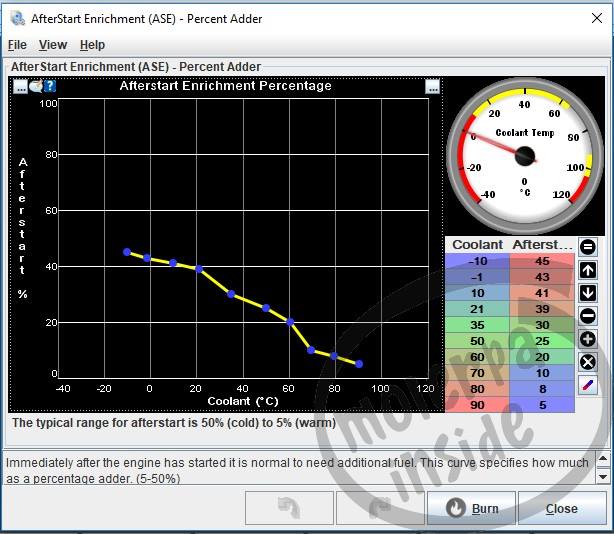Select Afterstart cell with value 25
The height and width of the screenshot is (534, 614).
(542, 341)
